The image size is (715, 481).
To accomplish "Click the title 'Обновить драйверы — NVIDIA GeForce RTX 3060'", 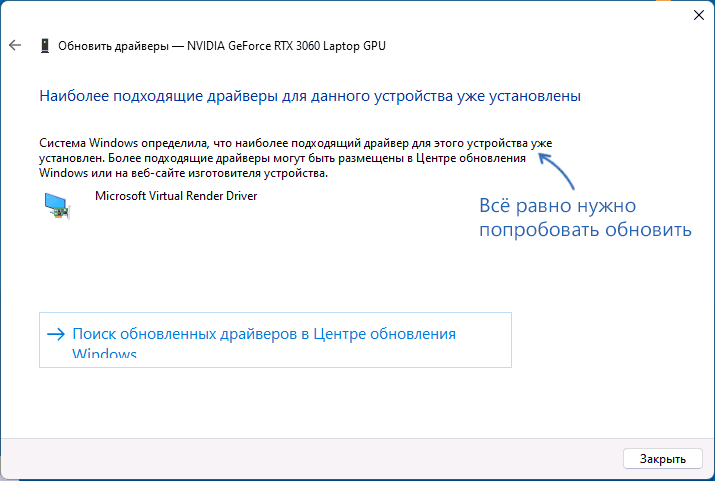I will point(222,46).
